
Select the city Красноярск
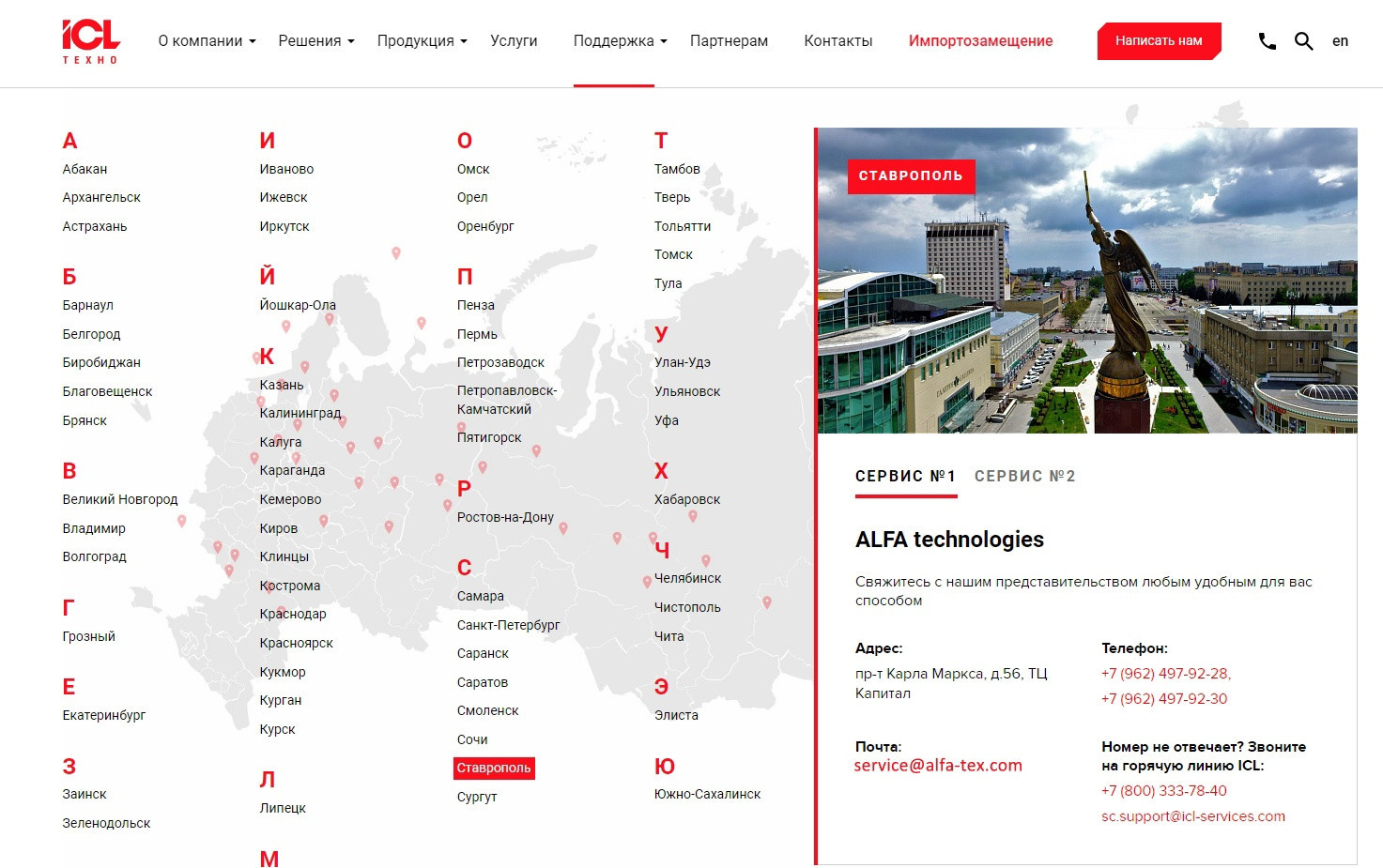click(x=296, y=644)
